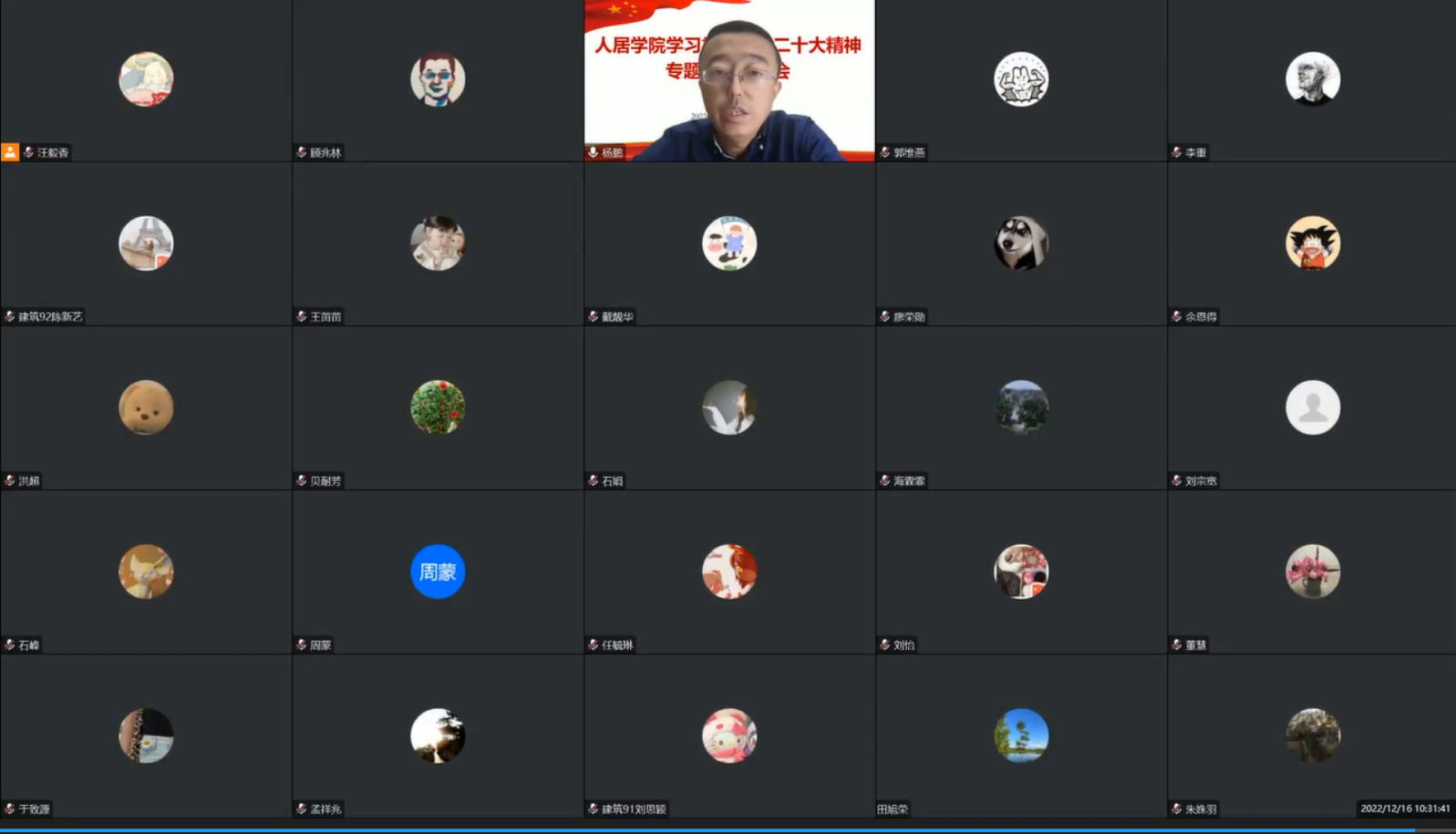Click the orange host icon beside 汪毅香
This screenshot has width=1456, height=834.
coord(10,152)
